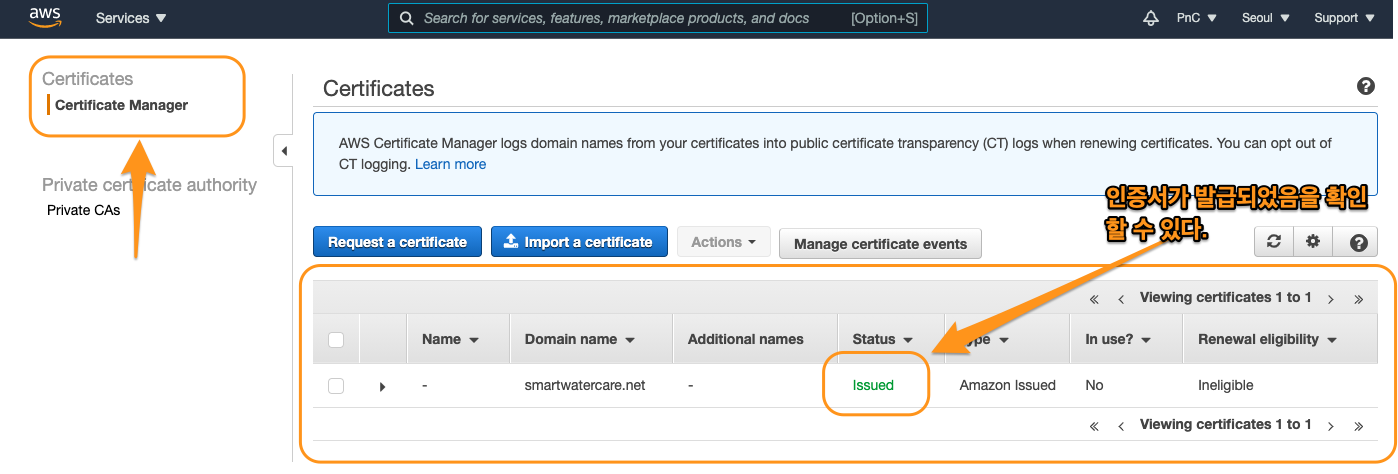The height and width of the screenshot is (474, 1398).
Task: Go to previous page in bottom pager
Action: click(x=1121, y=425)
